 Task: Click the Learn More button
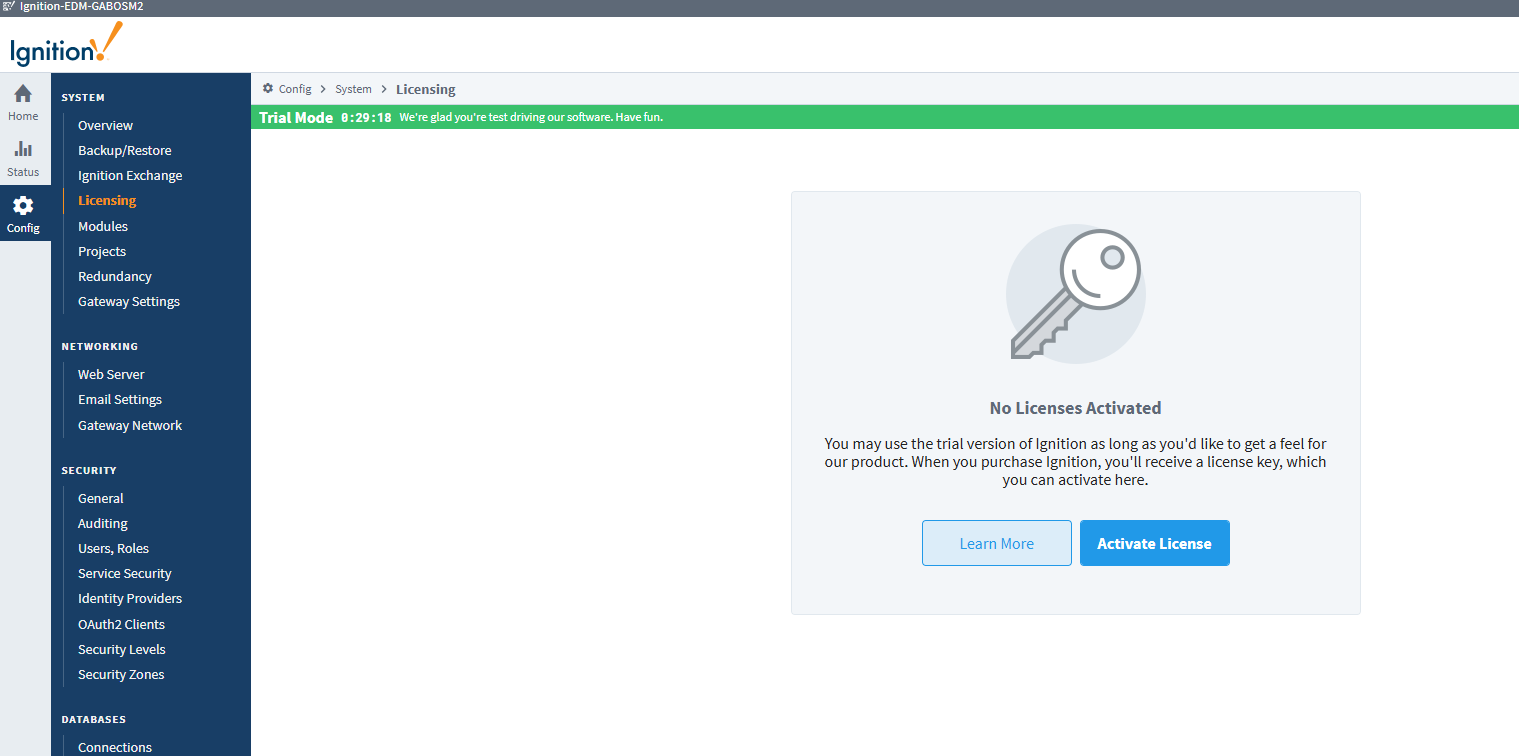coord(997,543)
